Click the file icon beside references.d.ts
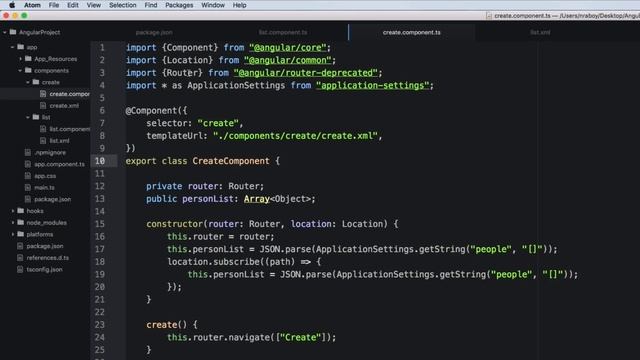 20,258
